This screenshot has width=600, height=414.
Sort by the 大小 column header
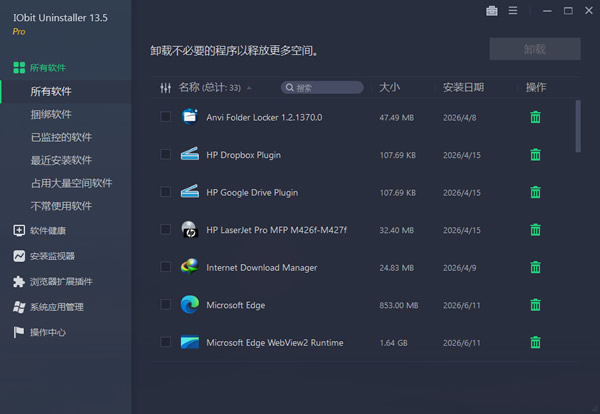pyautogui.click(x=390, y=88)
